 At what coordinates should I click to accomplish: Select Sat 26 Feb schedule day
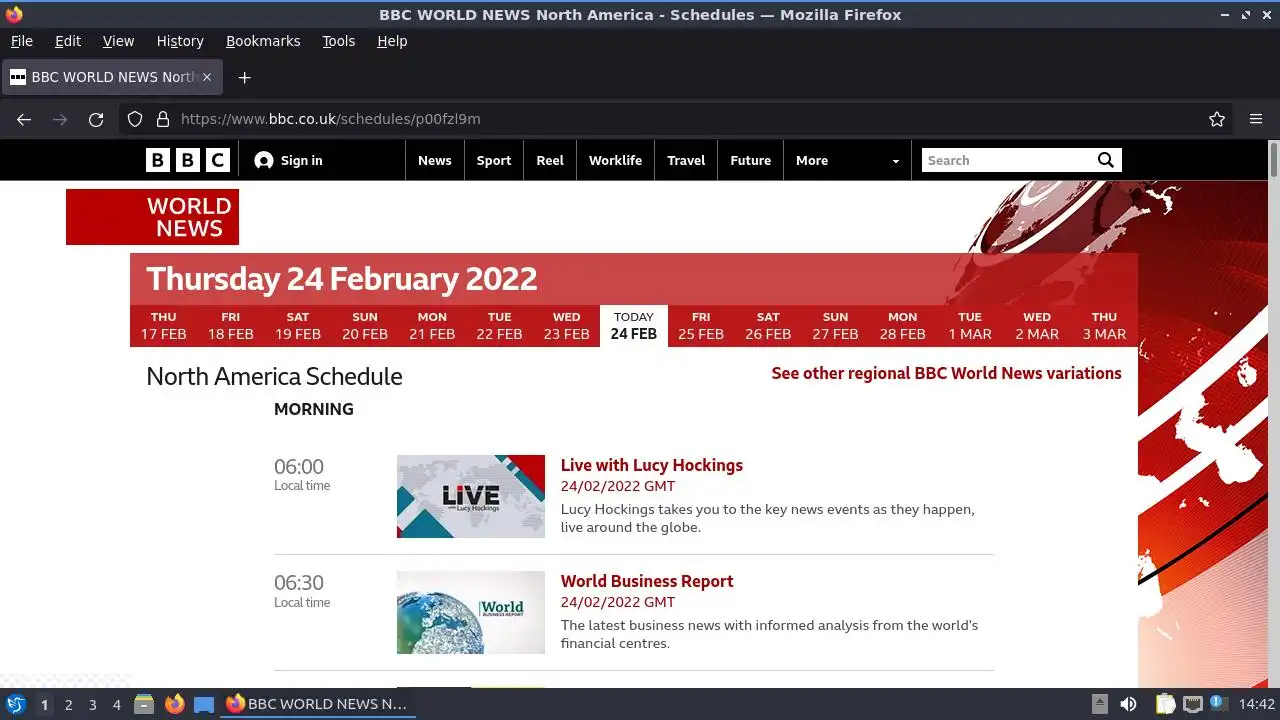click(x=768, y=326)
